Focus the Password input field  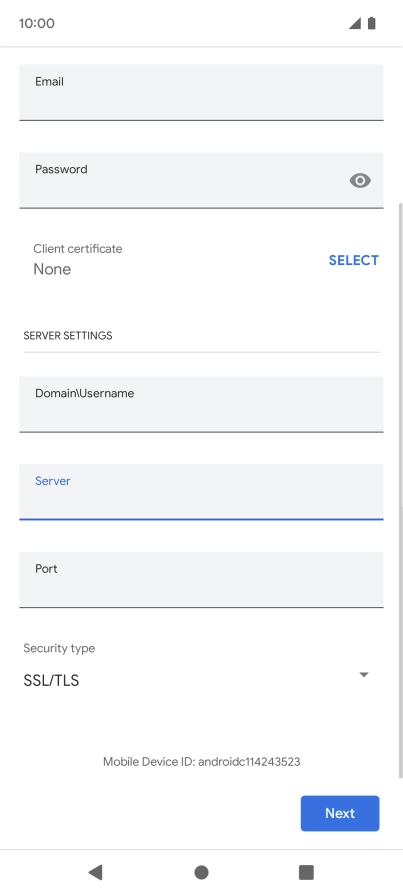click(201, 180)
